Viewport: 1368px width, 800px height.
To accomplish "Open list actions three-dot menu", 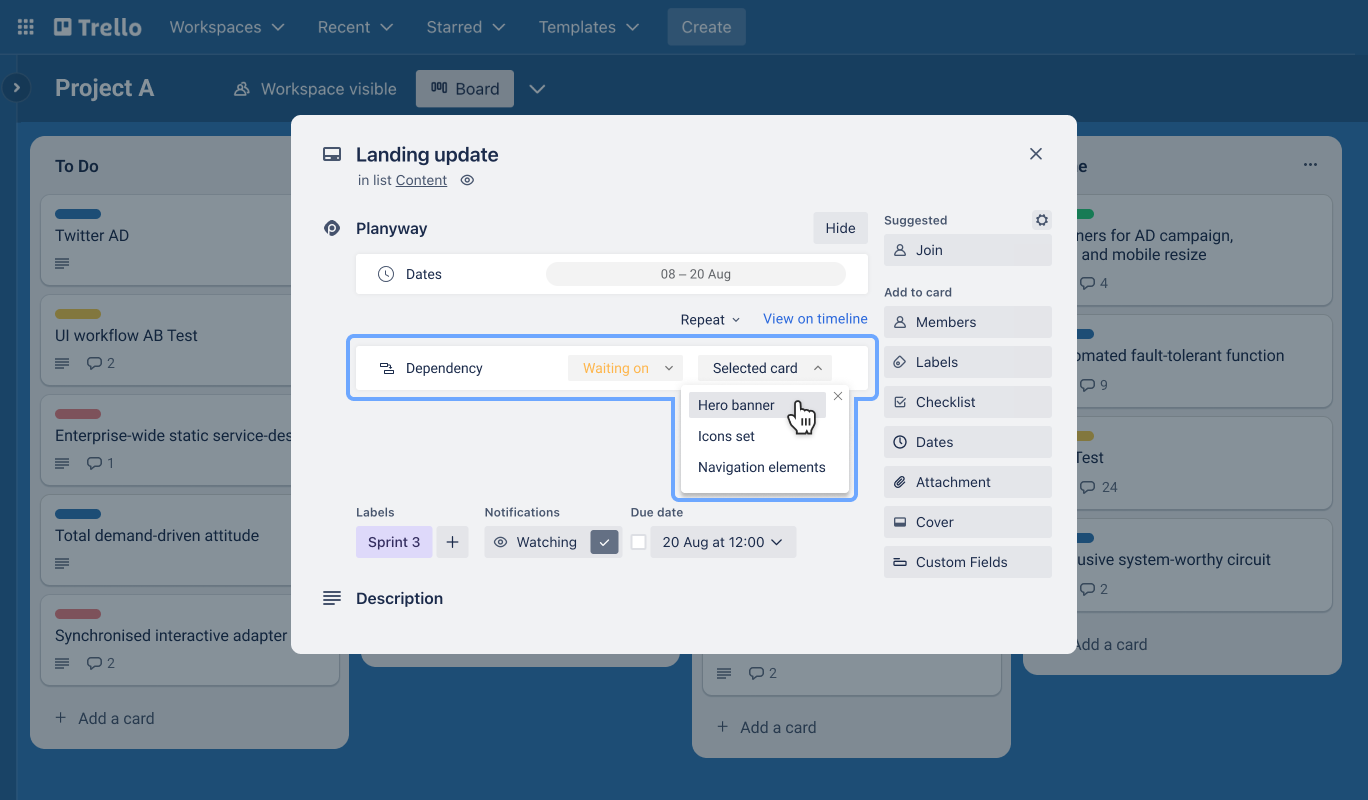I will (1310, 165).
